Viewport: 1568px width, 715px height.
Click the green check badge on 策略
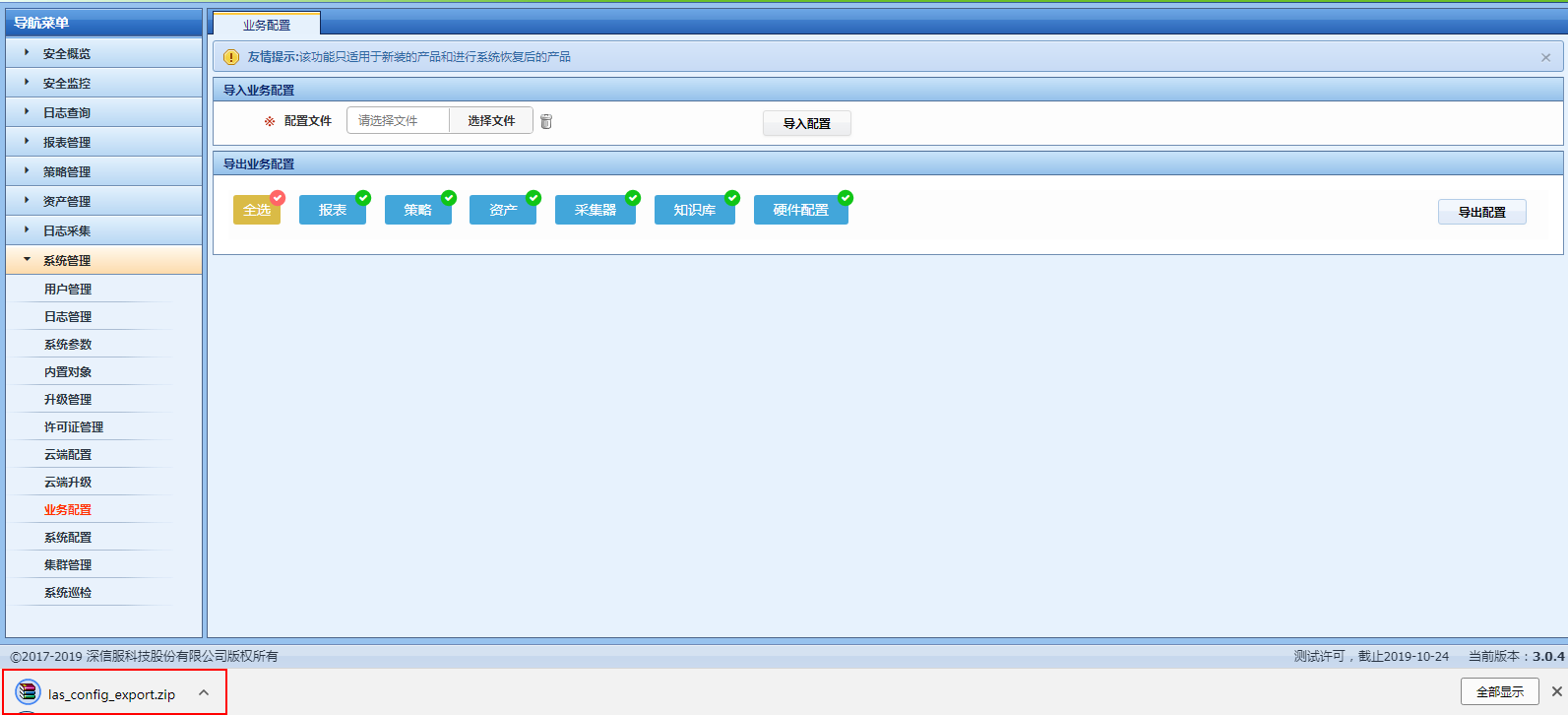pyautogui.click(x=449, y=198)
